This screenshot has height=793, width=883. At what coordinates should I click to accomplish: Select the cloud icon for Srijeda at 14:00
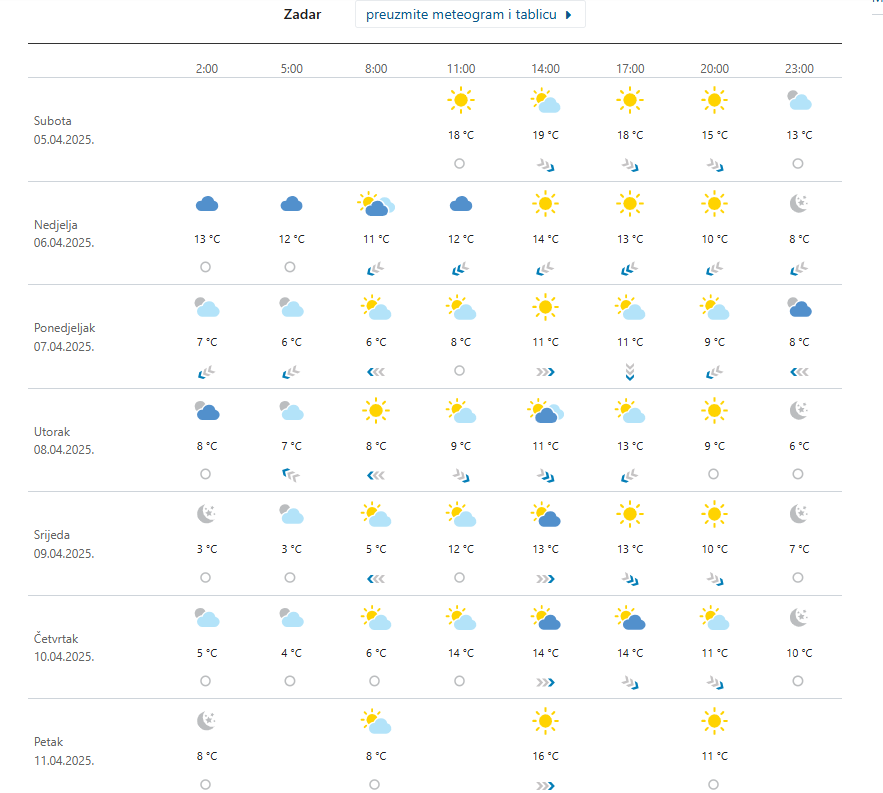(545, 515)
